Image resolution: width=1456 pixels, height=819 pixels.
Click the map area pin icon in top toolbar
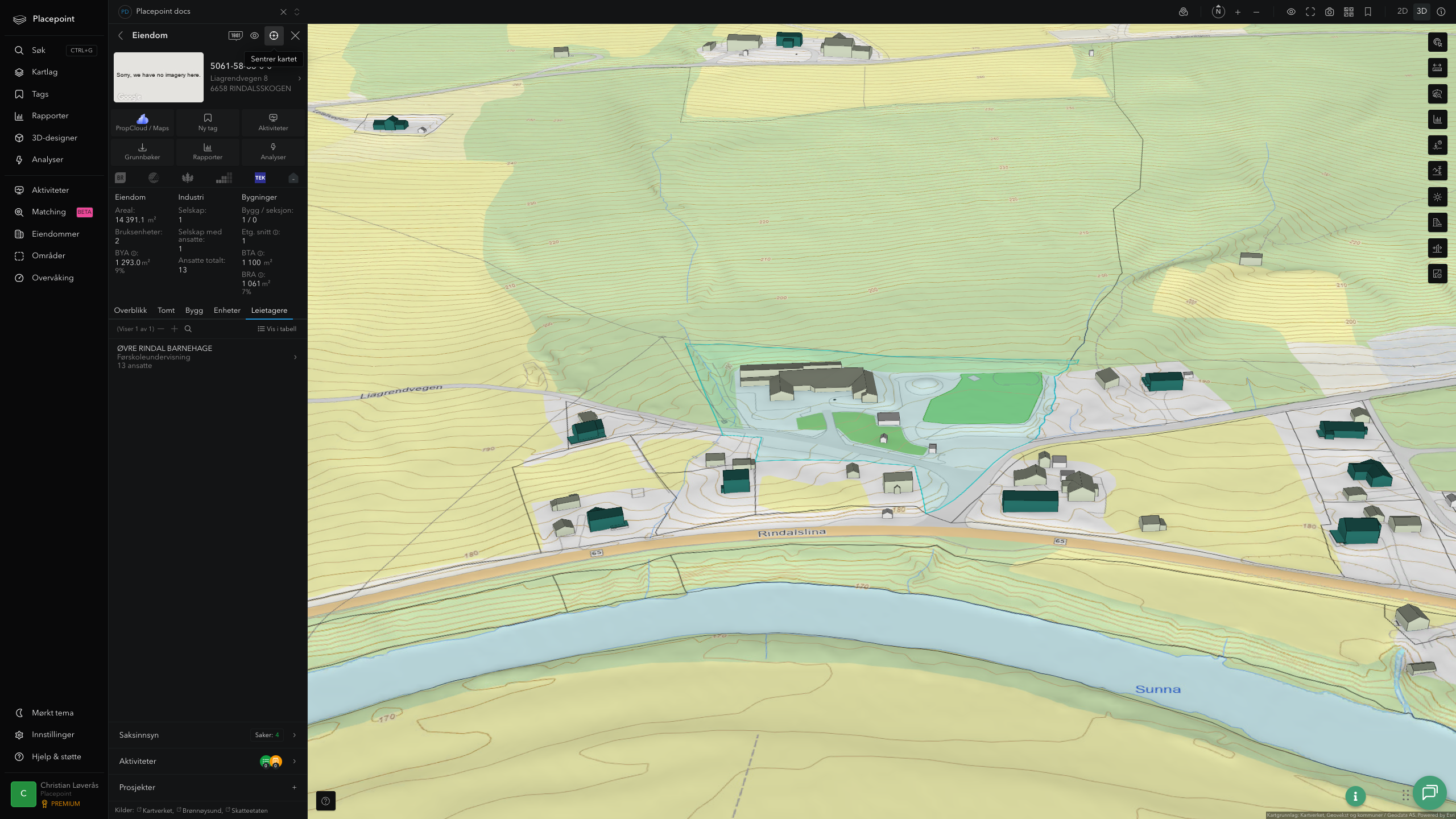[x=1184, y=12]
